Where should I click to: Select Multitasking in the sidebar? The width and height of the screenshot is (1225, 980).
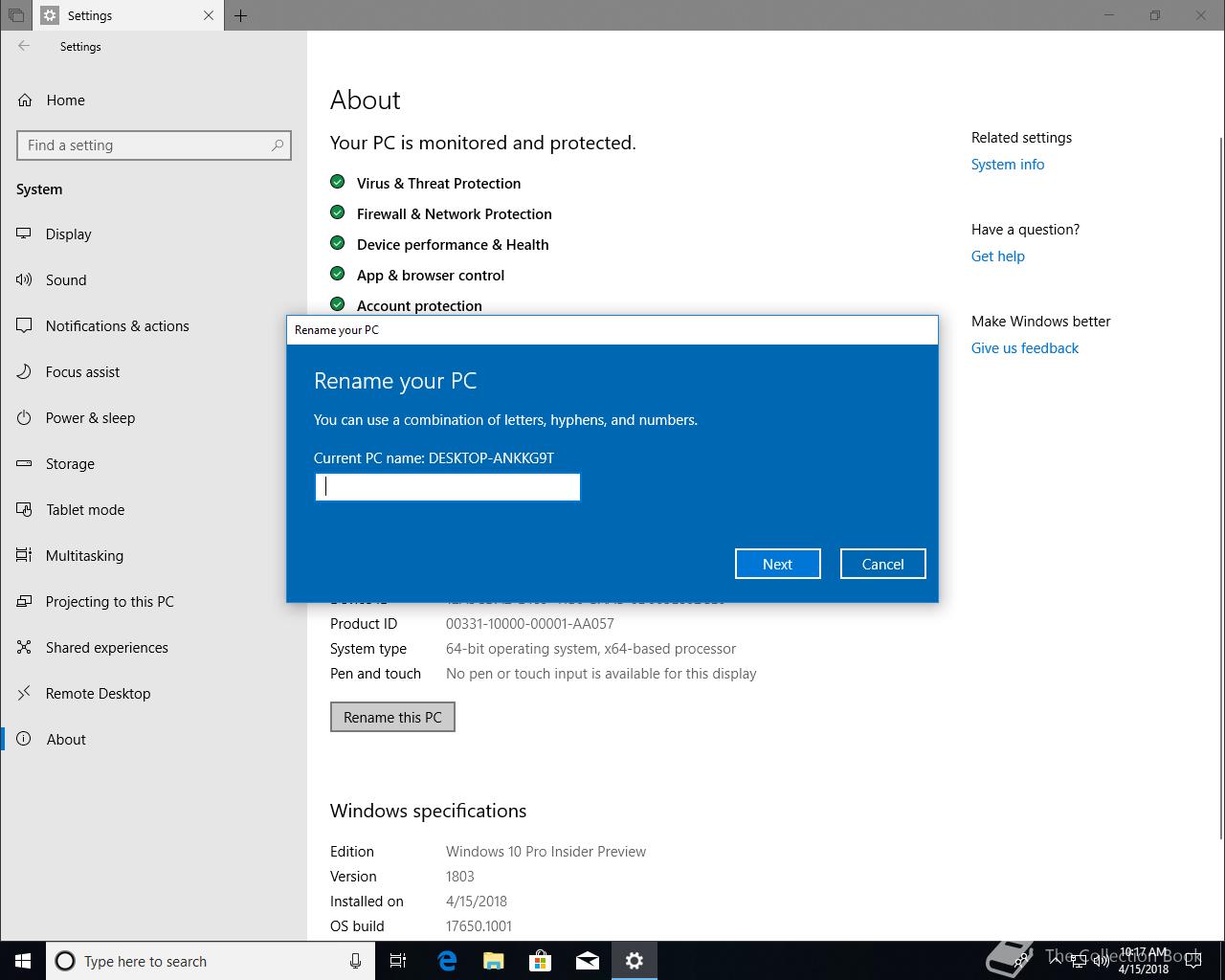tap(84, 556)
